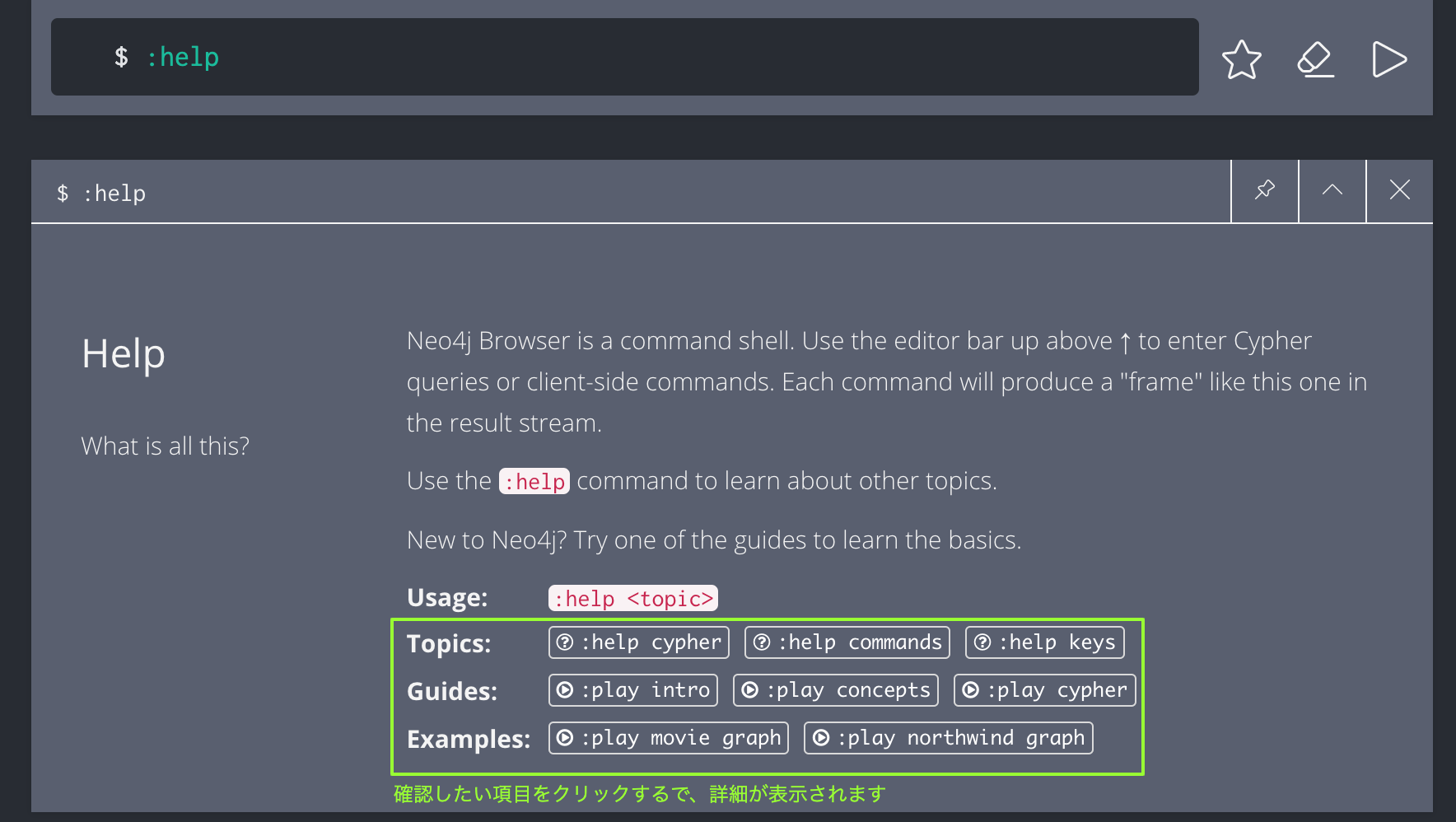Click the frame title "$ :help"
This screenshot has height=822, width=1456.
pos(101,194)
